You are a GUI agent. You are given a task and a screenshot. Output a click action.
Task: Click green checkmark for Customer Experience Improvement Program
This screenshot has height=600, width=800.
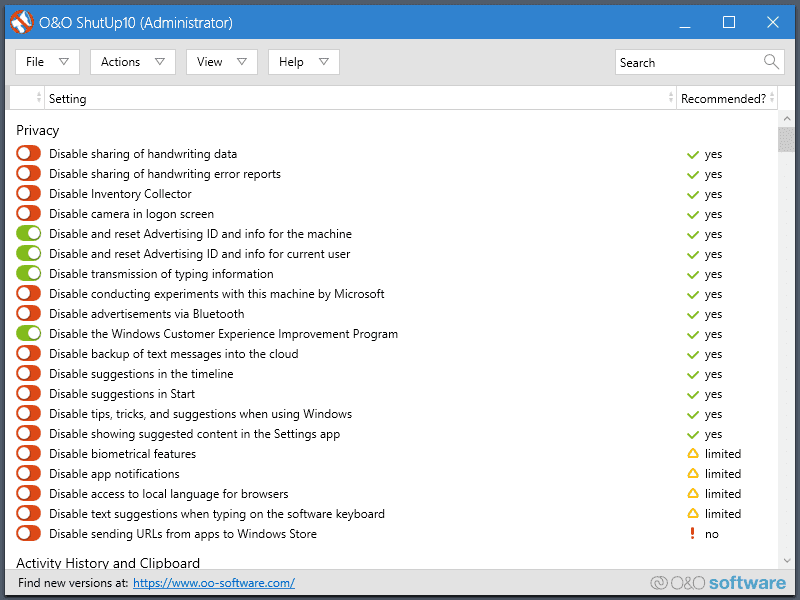(692, 334)
